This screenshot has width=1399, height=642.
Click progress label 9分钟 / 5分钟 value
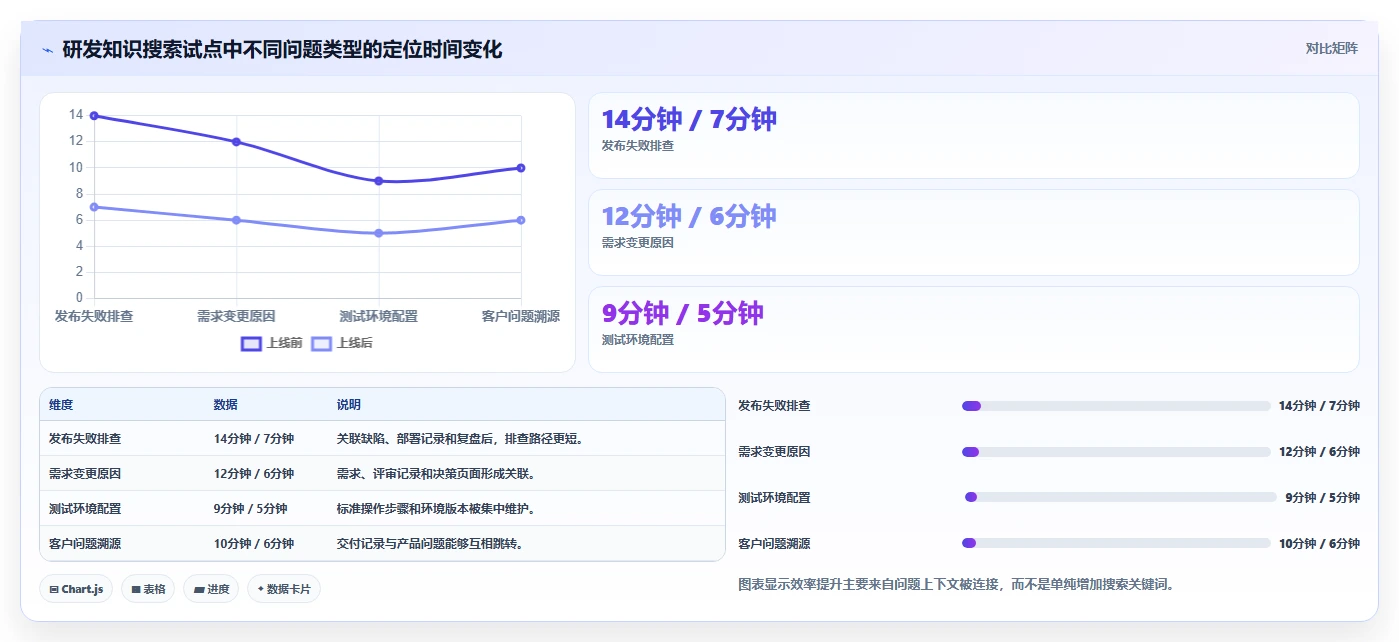(x=1322, y=497)
